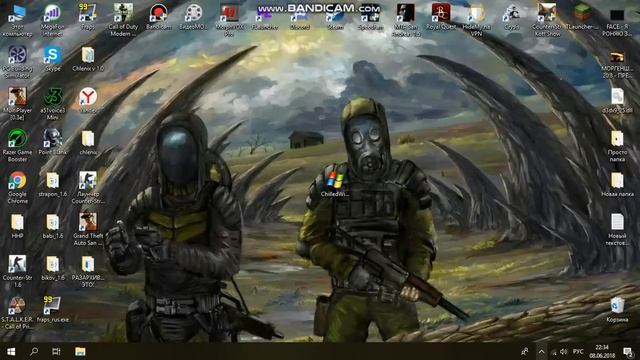Open the Action Center notifications
This screenshot has width=640, height=360.
click(x=628, y=351)
